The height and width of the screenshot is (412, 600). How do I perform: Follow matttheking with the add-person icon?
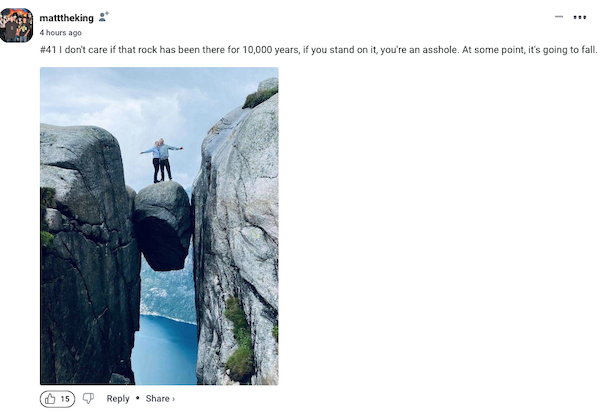[104, 17]
